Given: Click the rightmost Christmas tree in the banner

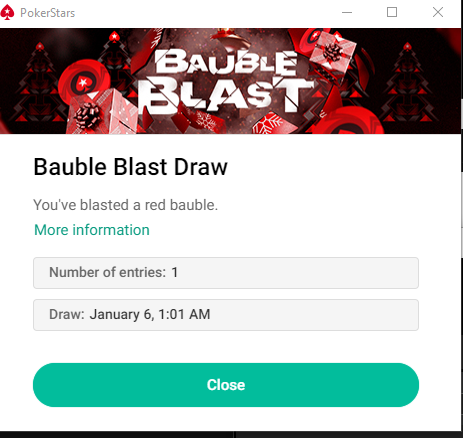Looking at the screenshot, I should [x=409, y=83].
